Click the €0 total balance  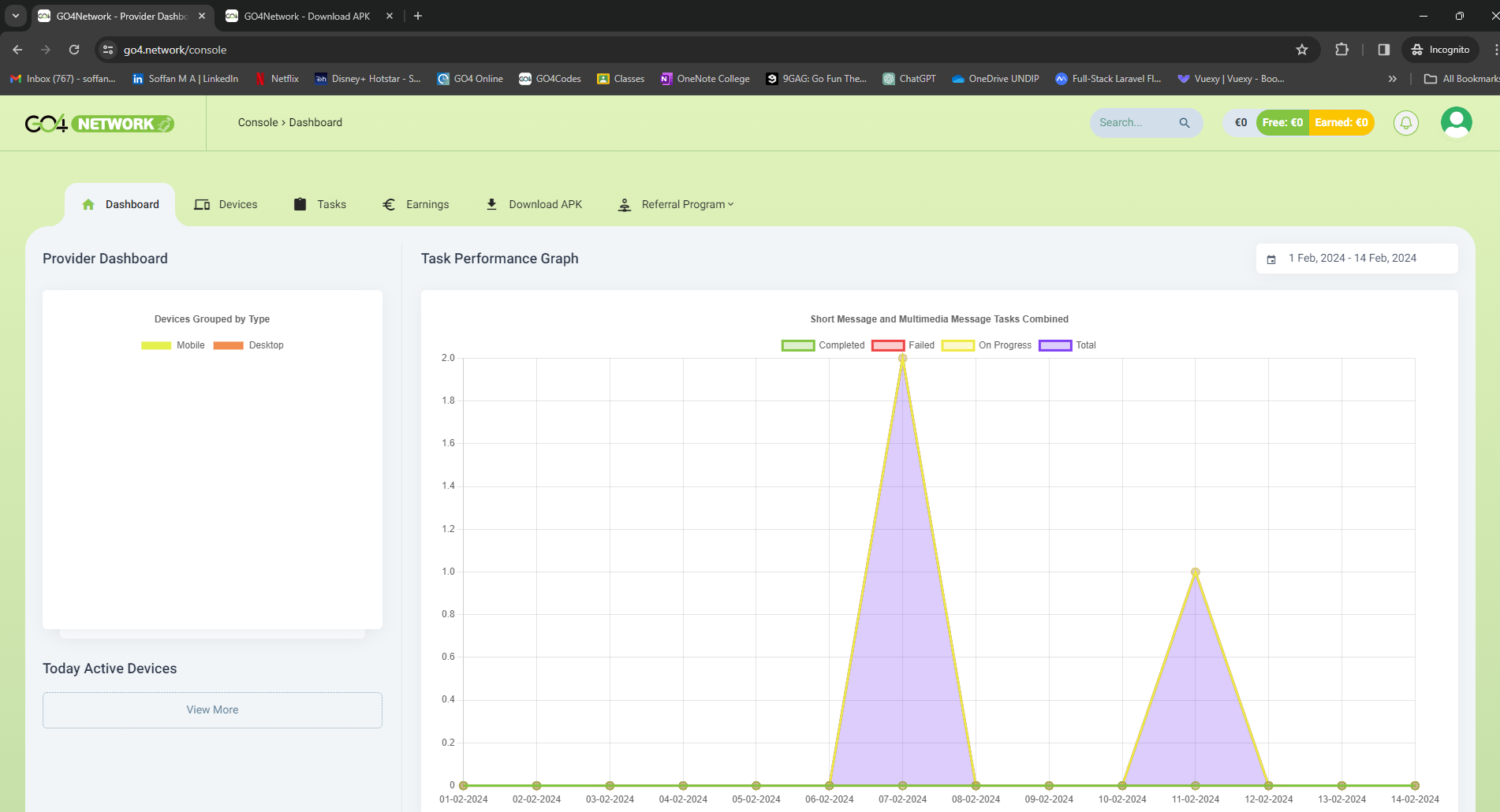coord(1241,123)
